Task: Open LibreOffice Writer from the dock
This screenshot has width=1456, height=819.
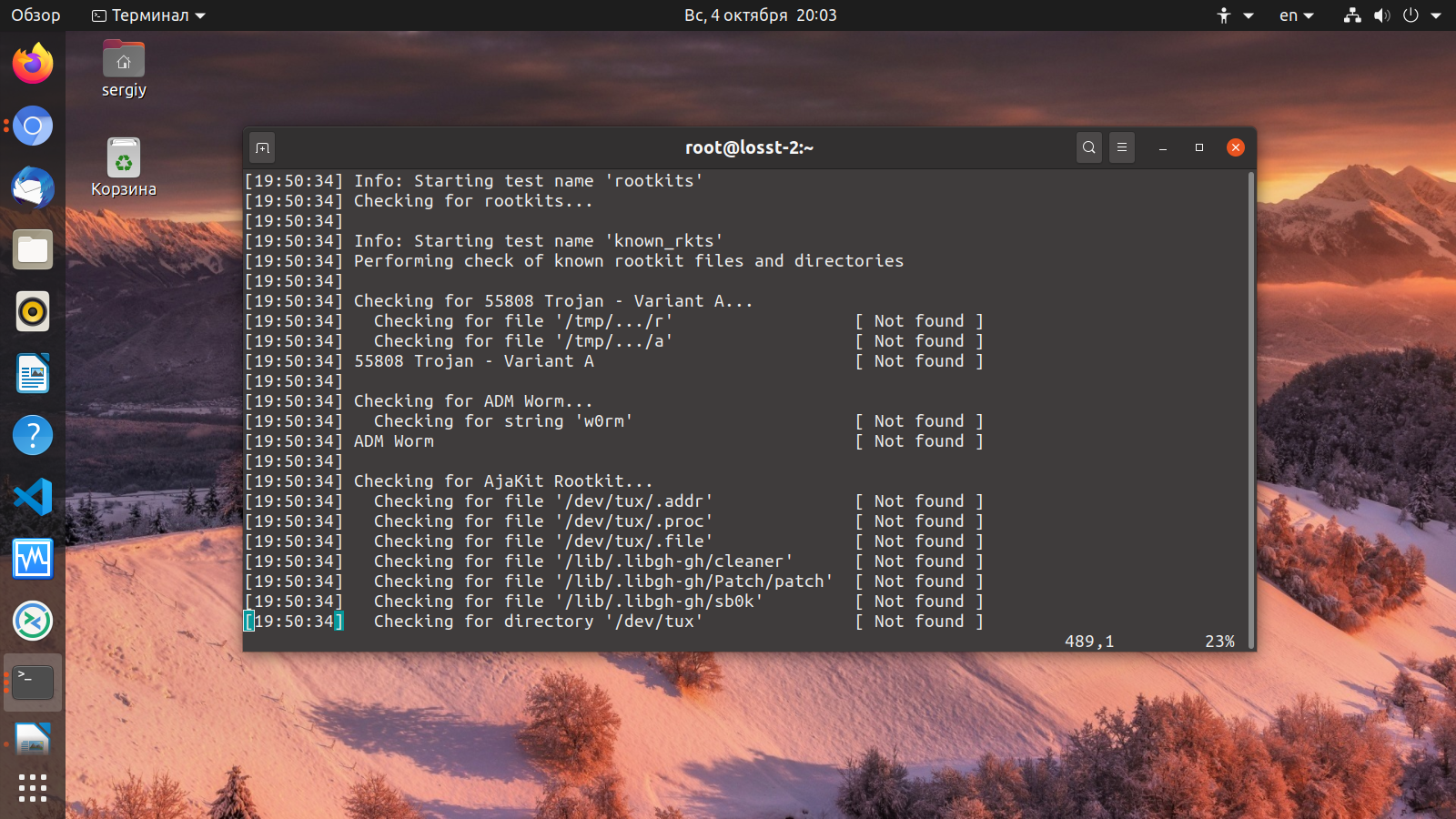Action: click(x=33, y=373)
